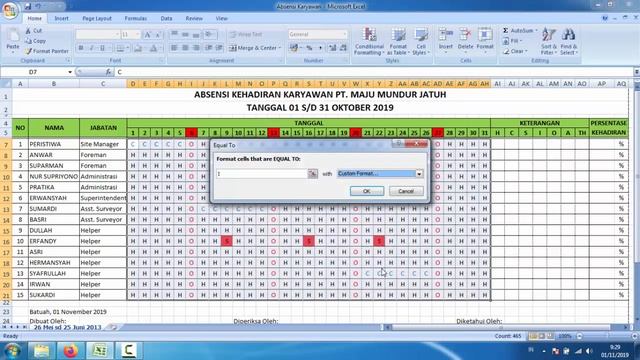The width and height of the screenshot is (640, 360).
Task: Toggle Italic formatting
Action: (x=91, y=48)
